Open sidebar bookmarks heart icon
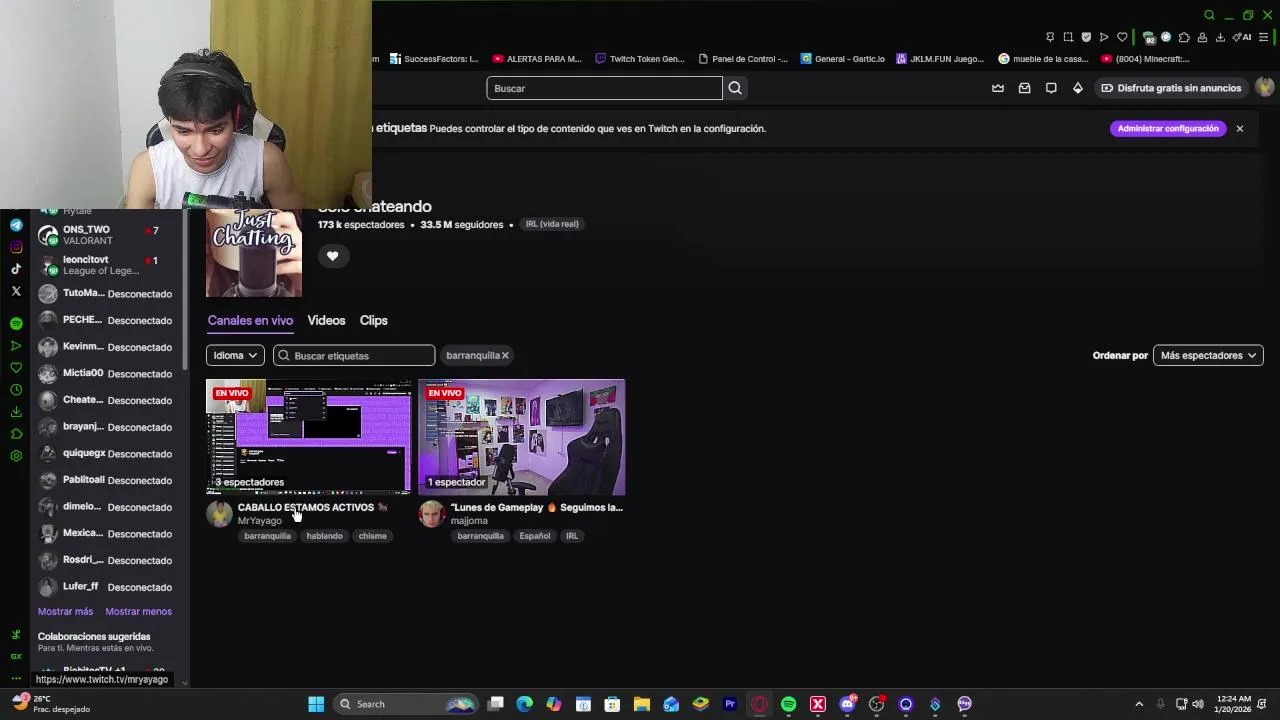The image size is (1280, 720). pos(16,368)
